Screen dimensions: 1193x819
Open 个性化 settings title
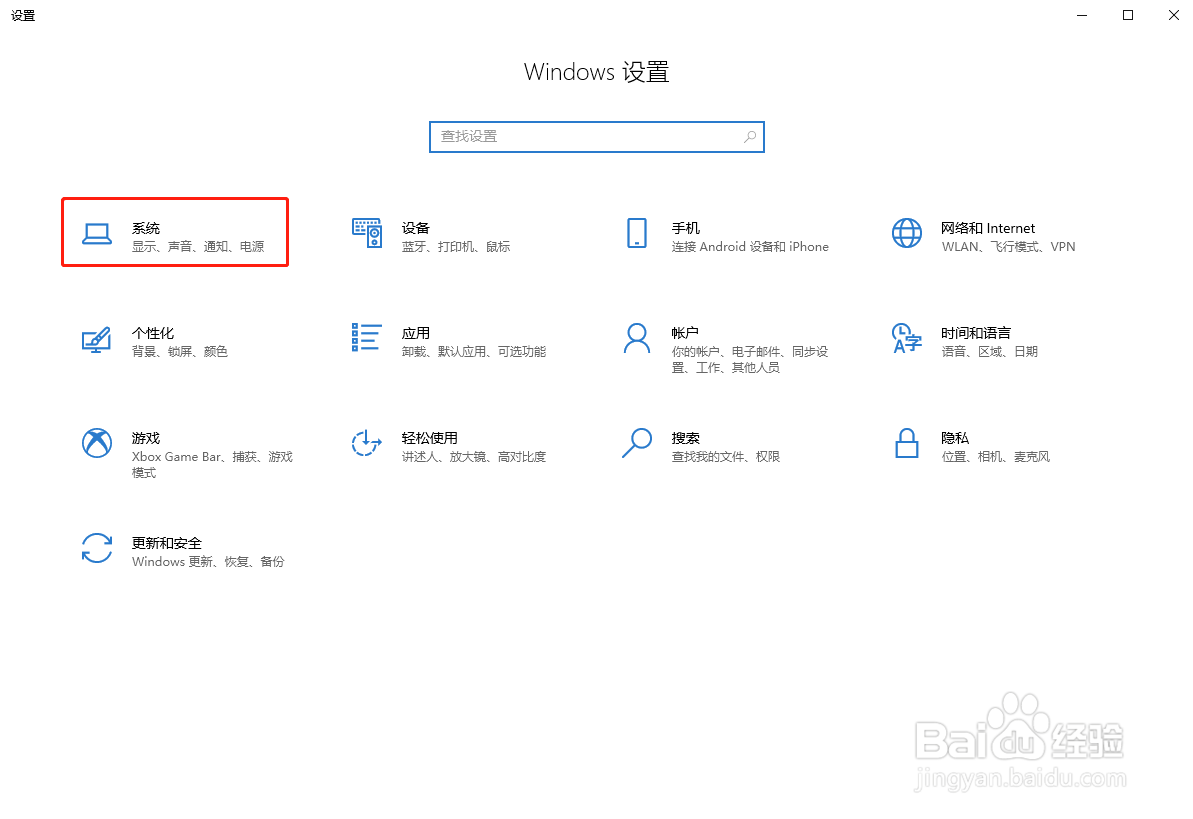153,333
